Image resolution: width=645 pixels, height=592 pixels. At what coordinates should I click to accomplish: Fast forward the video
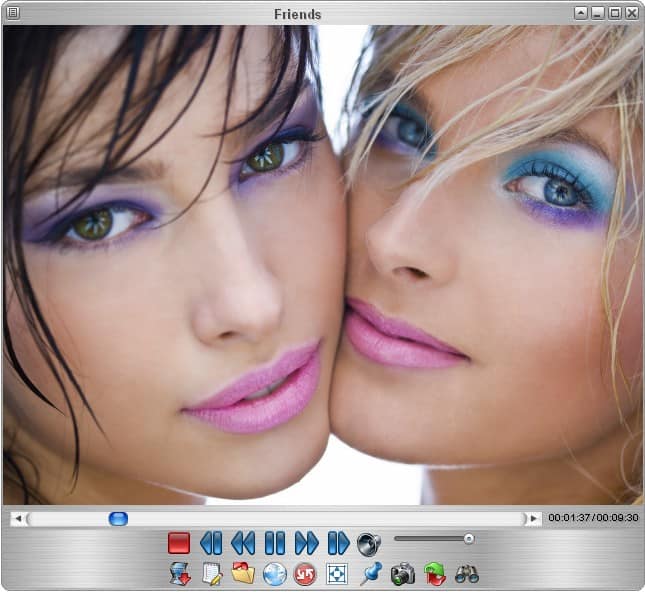click(x=307, y=543)
